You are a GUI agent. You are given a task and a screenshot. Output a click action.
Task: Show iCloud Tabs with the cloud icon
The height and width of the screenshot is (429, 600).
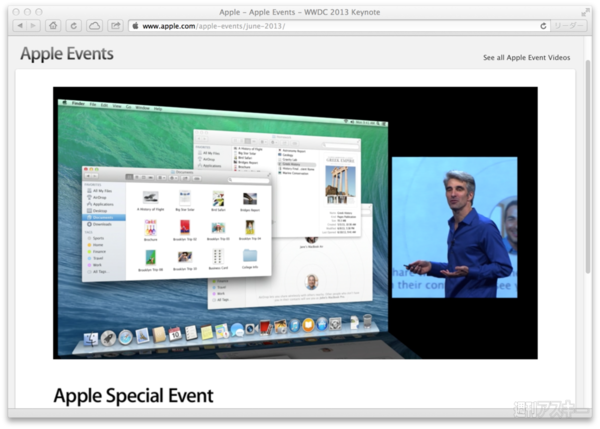(94, 26)
